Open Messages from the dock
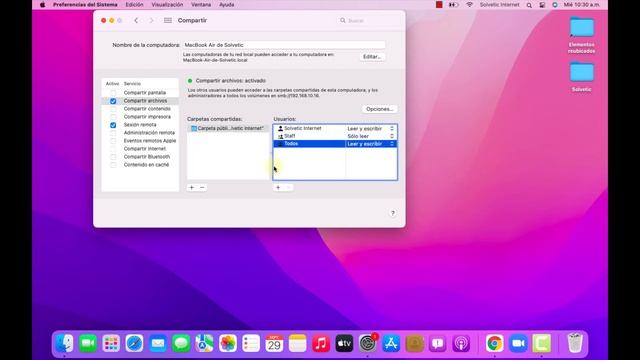The image size is (640, 360). (181, 343)
